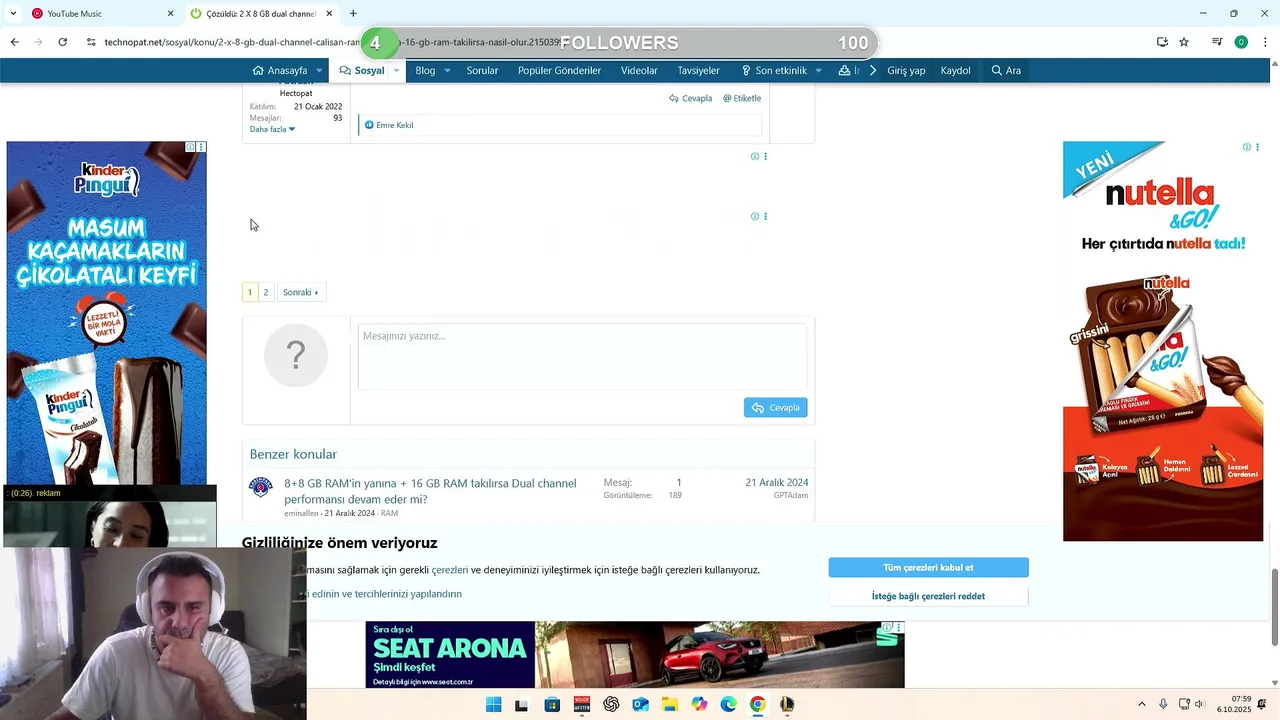Switch to the YouTube Music tab

pos(100,13)
